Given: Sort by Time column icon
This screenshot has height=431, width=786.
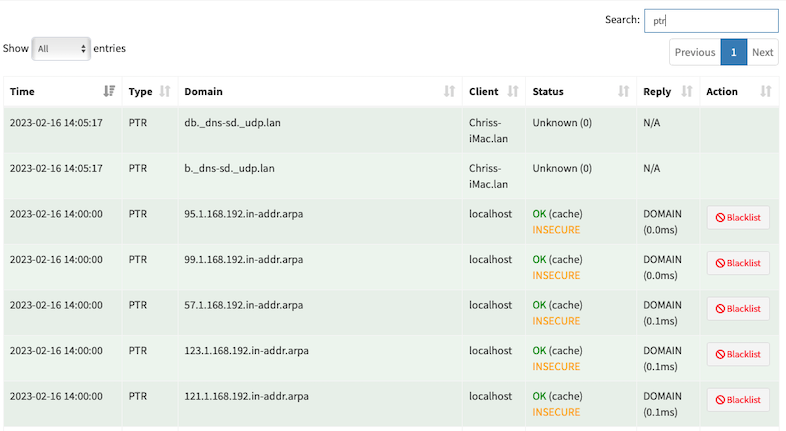Looking at the screenshot, I should point(109,91).
